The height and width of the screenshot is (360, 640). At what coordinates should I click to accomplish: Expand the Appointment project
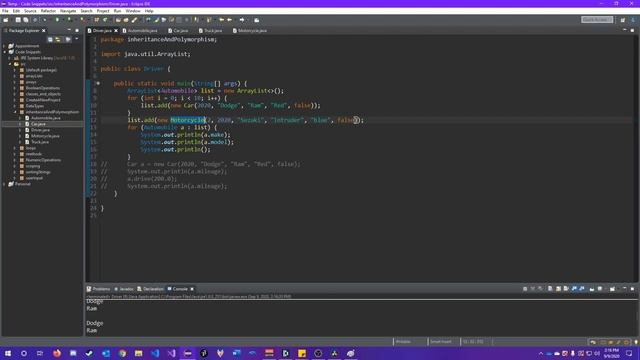pos(4,46)
